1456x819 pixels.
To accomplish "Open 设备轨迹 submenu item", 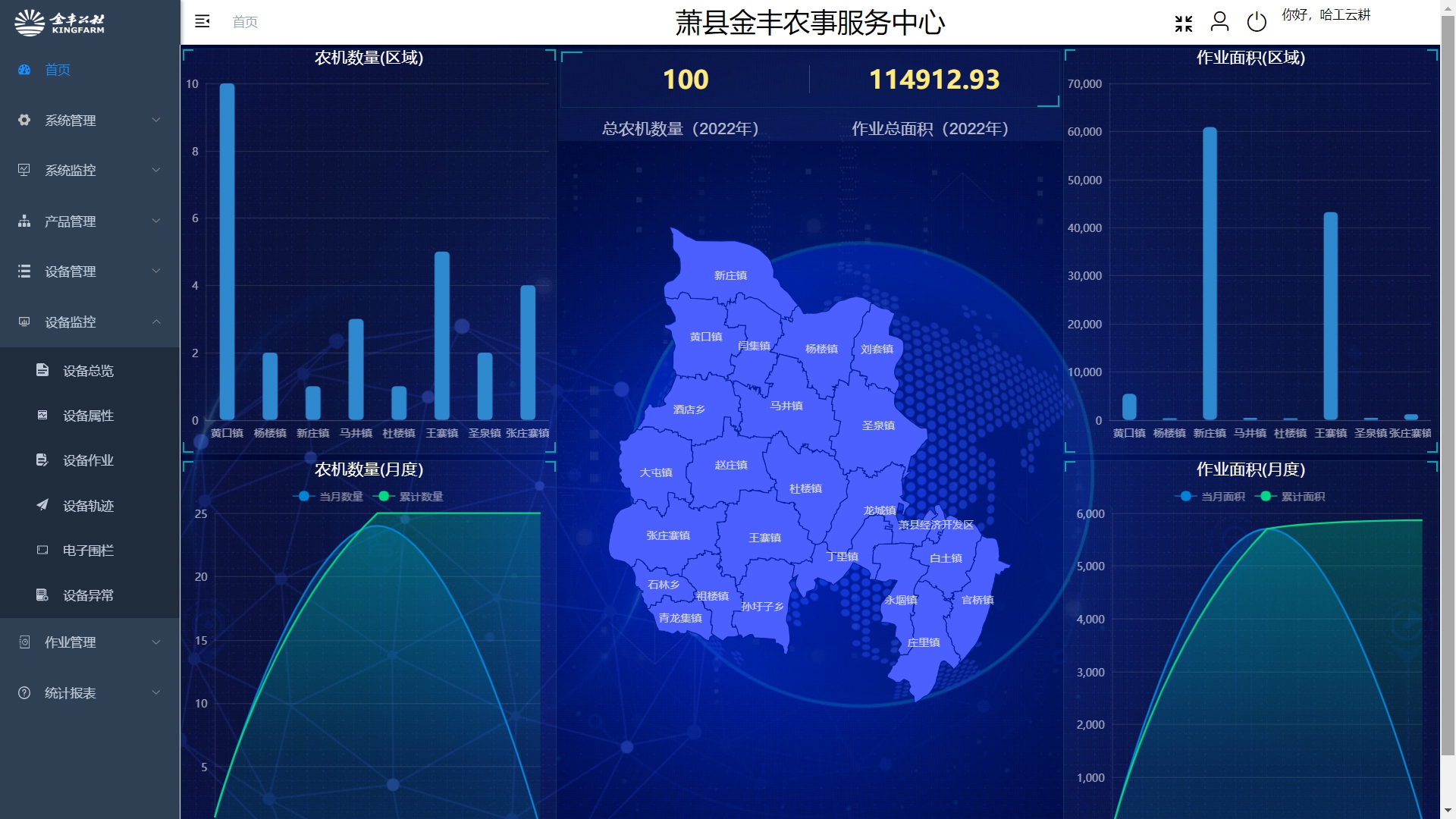I will point(90,505).
